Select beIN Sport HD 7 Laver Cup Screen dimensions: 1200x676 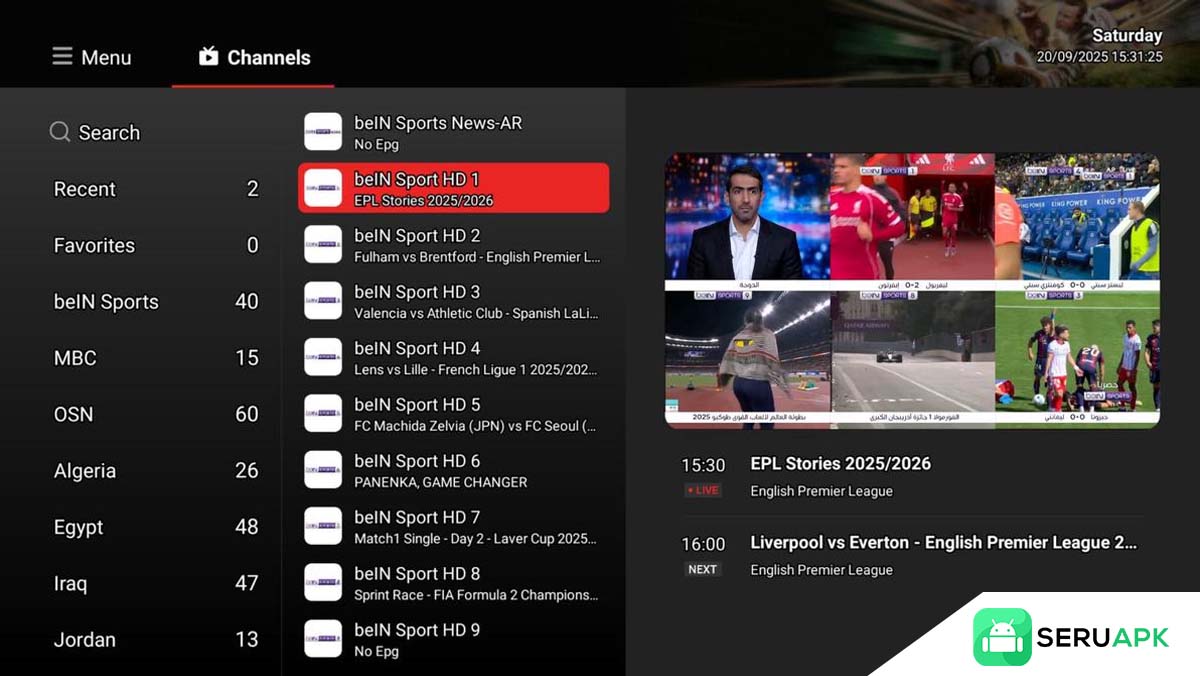476,527
